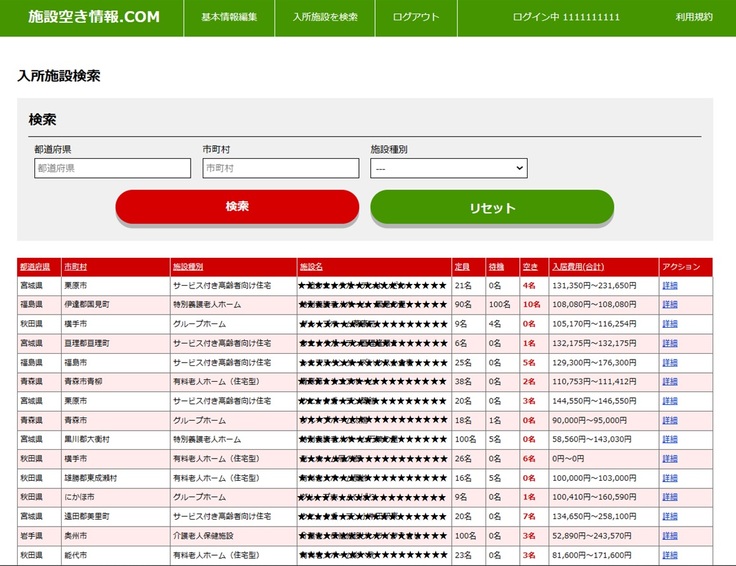Sort the table by 都道府県 column header
The image size is (736, 566).
(34, 267)
